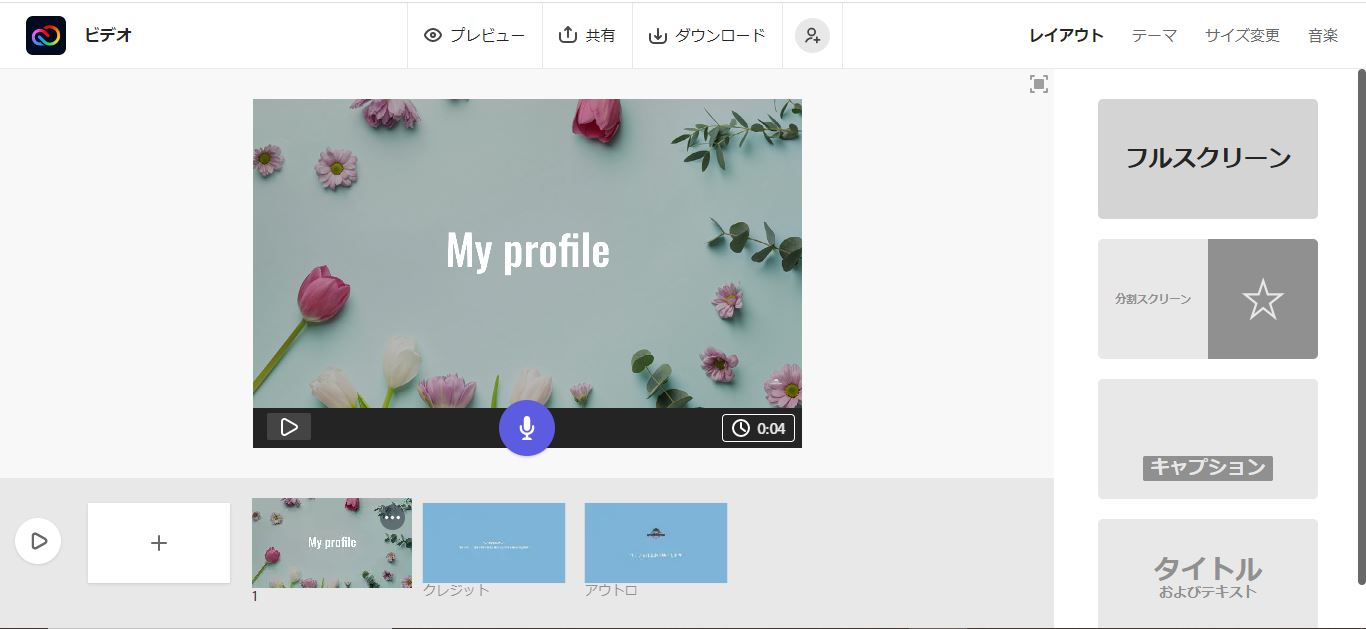Viewport: 1366px width, 629px height.
Task: Start voice recording with the microphone button
Action: tap(527, 427)
